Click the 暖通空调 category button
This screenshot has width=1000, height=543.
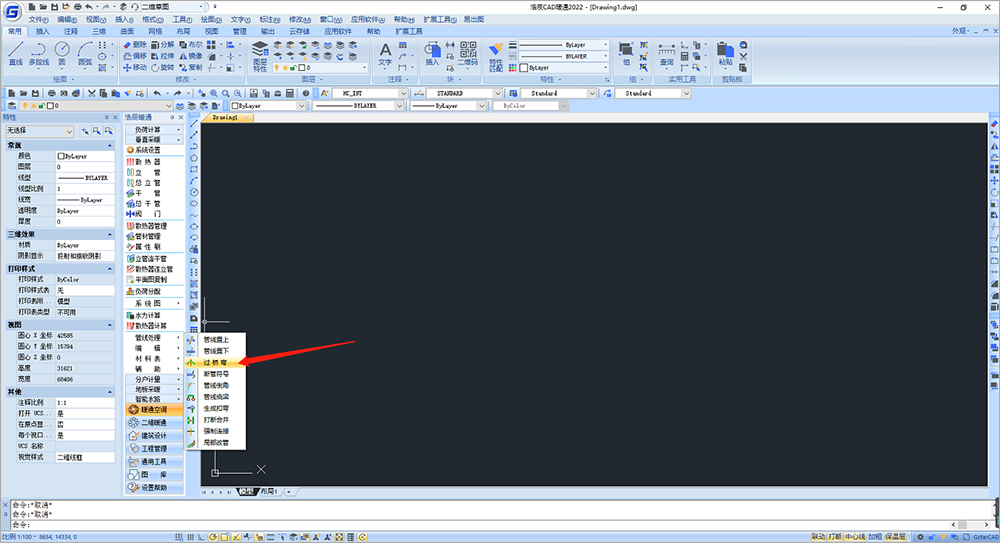coord(154,410)
